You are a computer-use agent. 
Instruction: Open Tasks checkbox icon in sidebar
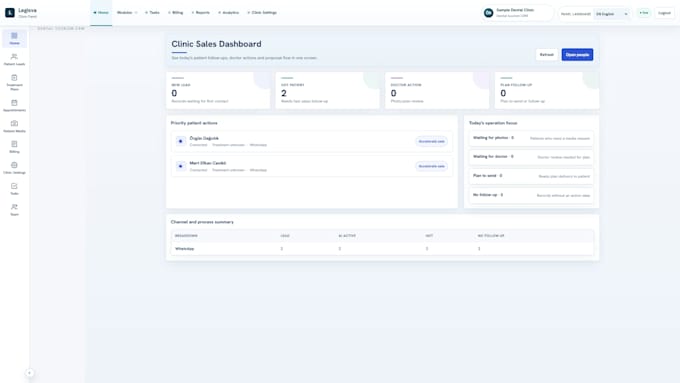coord(14,186)
